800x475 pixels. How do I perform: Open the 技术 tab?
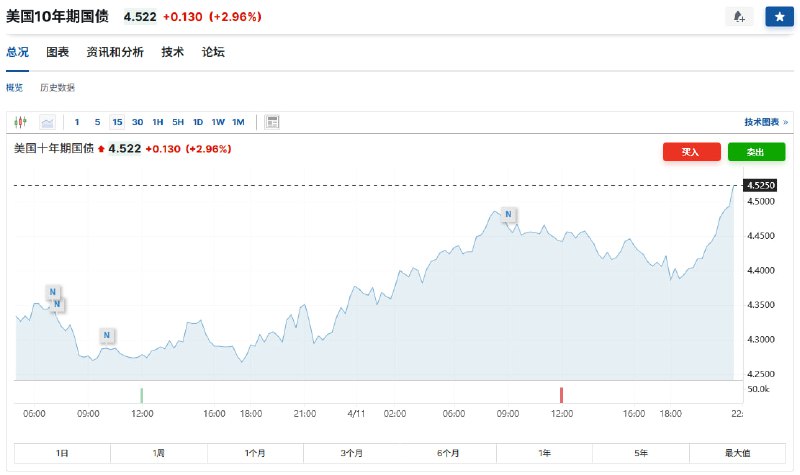[173, 52]
